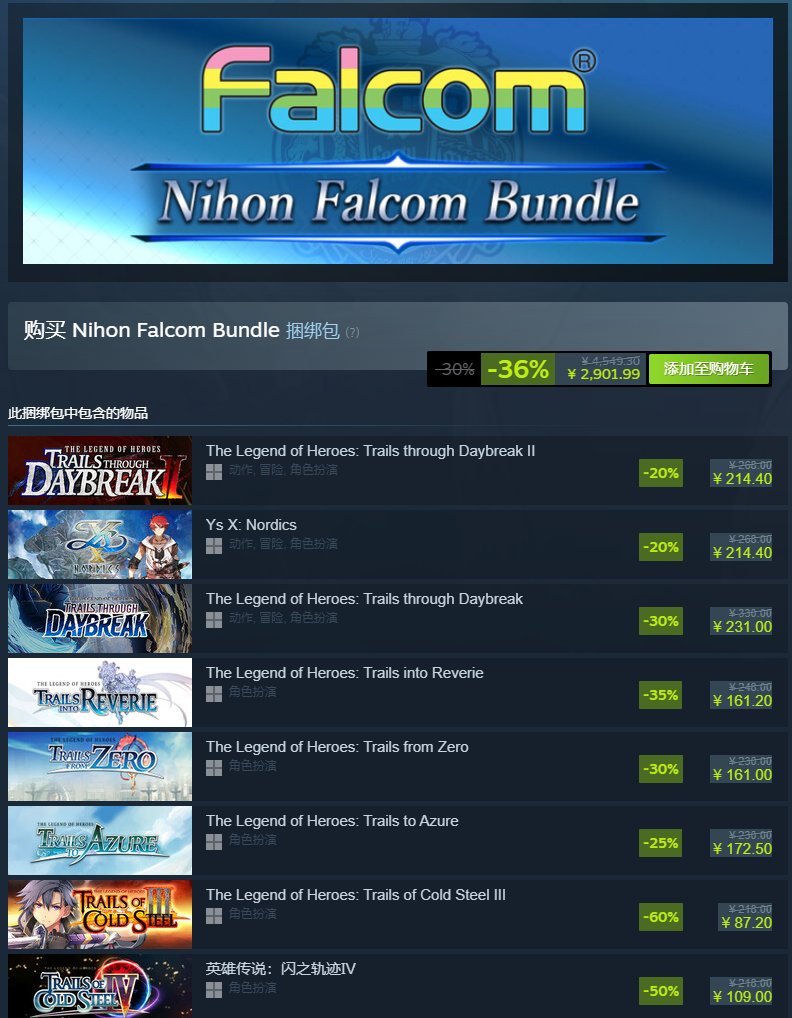Add the Nihon Falcom Bundle to cart
This screenshot has width=792, height=1018.
(709, 369)
